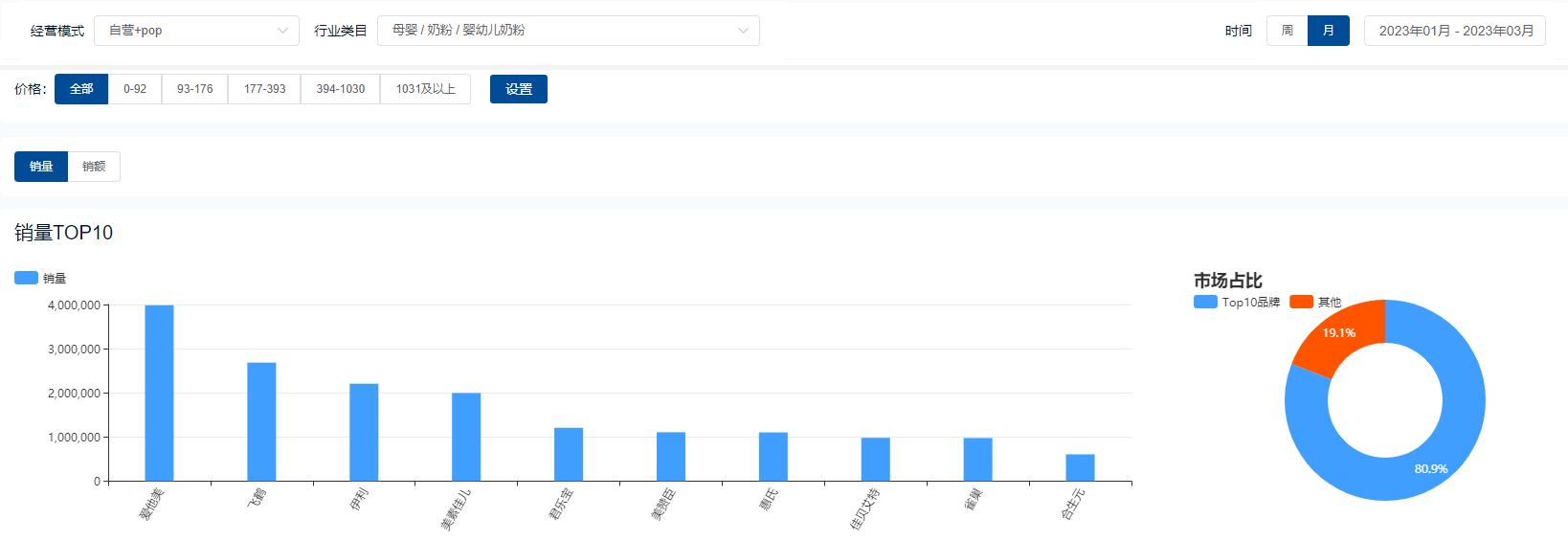The height and width of the screenshot is (542, 1568).
Task: Click the 设置 button
Action: point(519,89)
